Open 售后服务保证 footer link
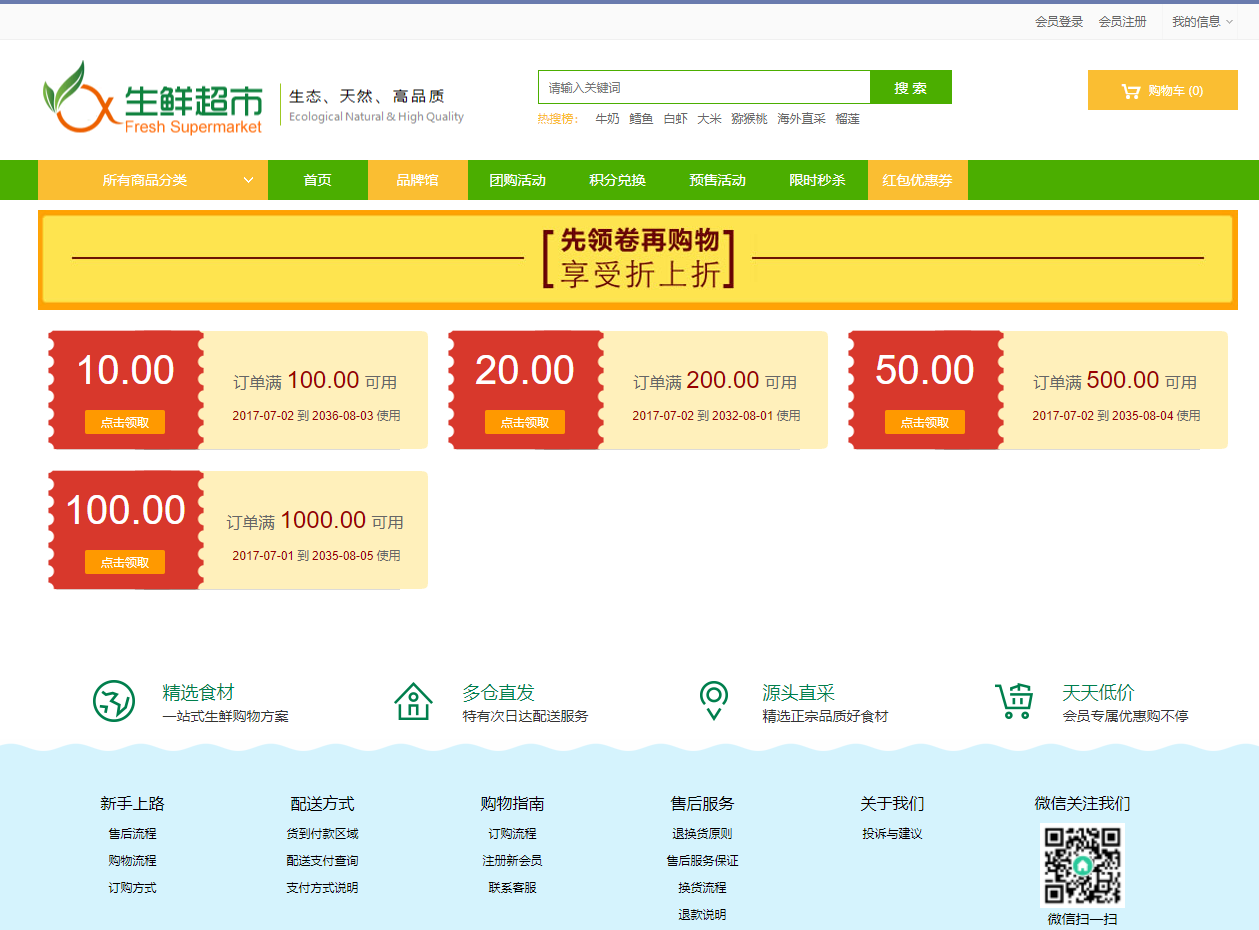Screen dimensions: 1259x930 702,861
